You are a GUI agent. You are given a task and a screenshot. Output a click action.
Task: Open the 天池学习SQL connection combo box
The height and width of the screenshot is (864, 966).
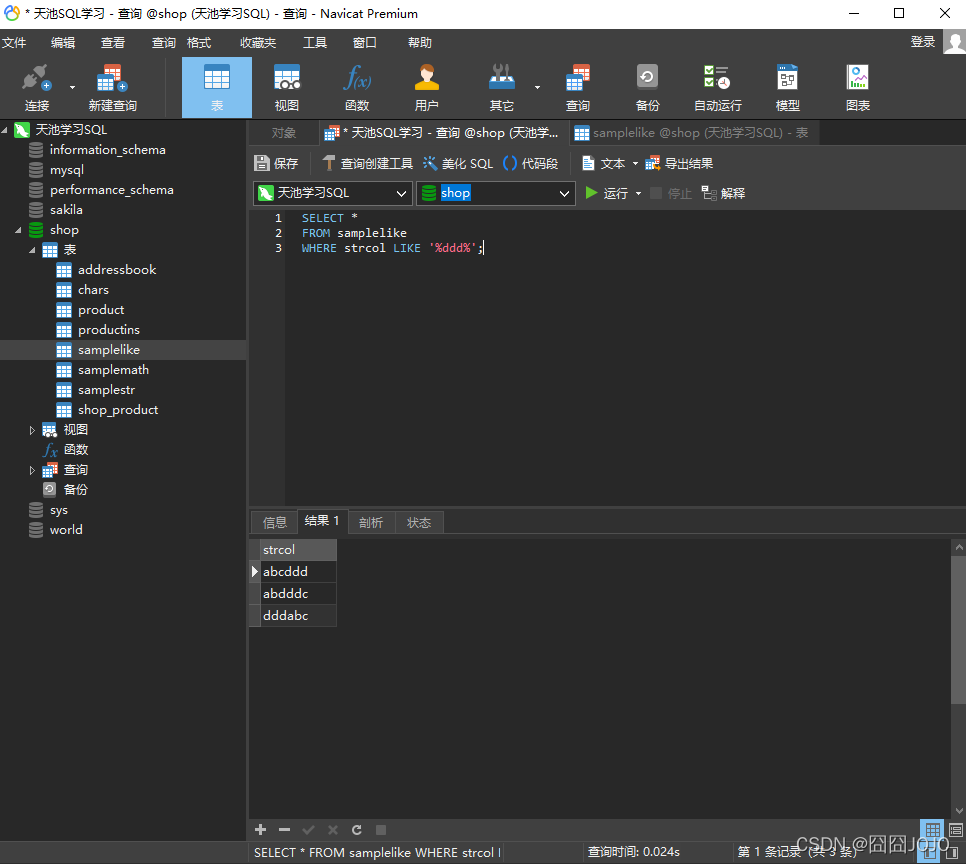point(333,194)
